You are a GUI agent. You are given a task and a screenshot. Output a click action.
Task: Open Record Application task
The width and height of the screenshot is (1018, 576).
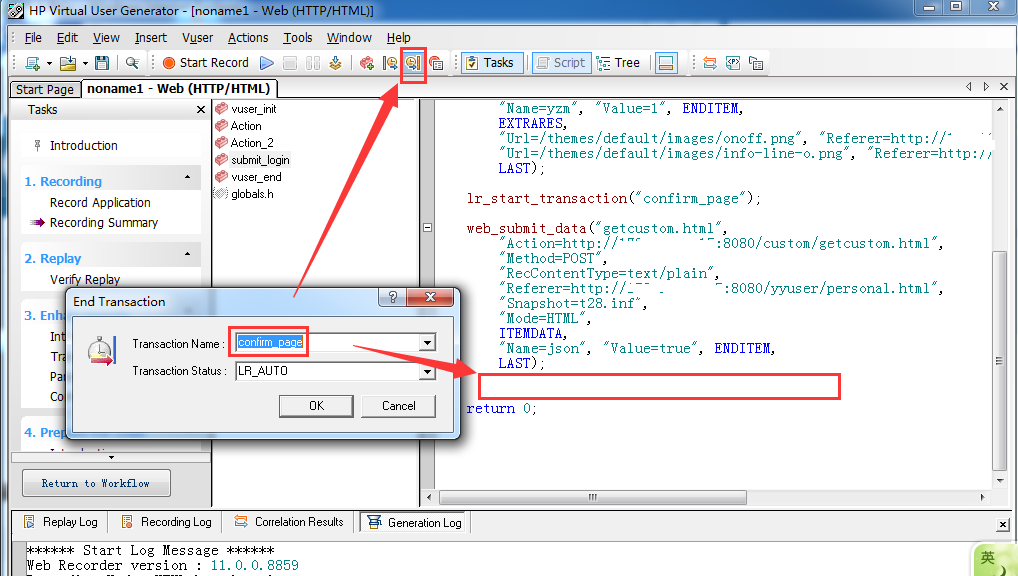point(100,203)
